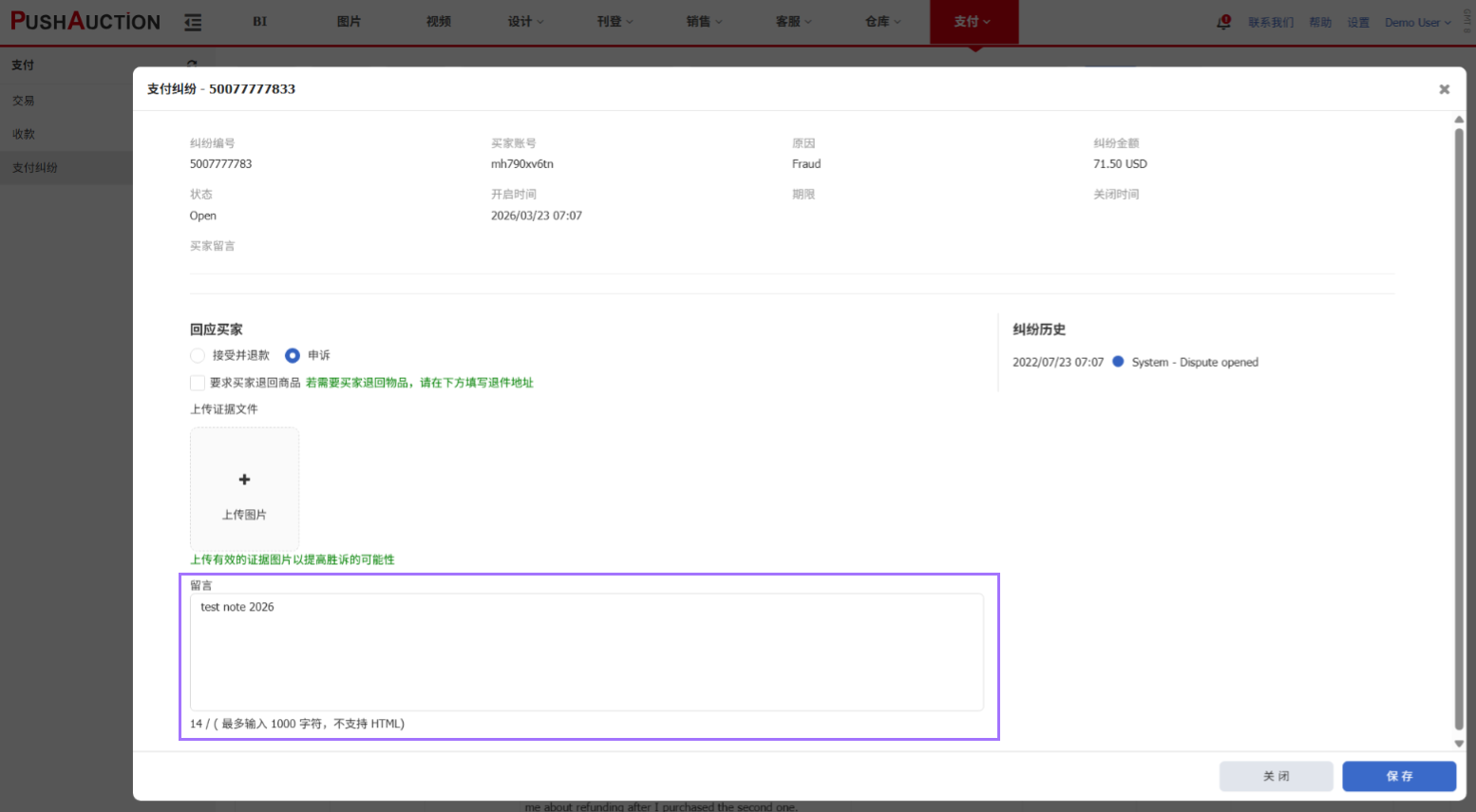Expand the 刊登 menu dropdown
1476x812 pixels.
[x=615, y=22]
